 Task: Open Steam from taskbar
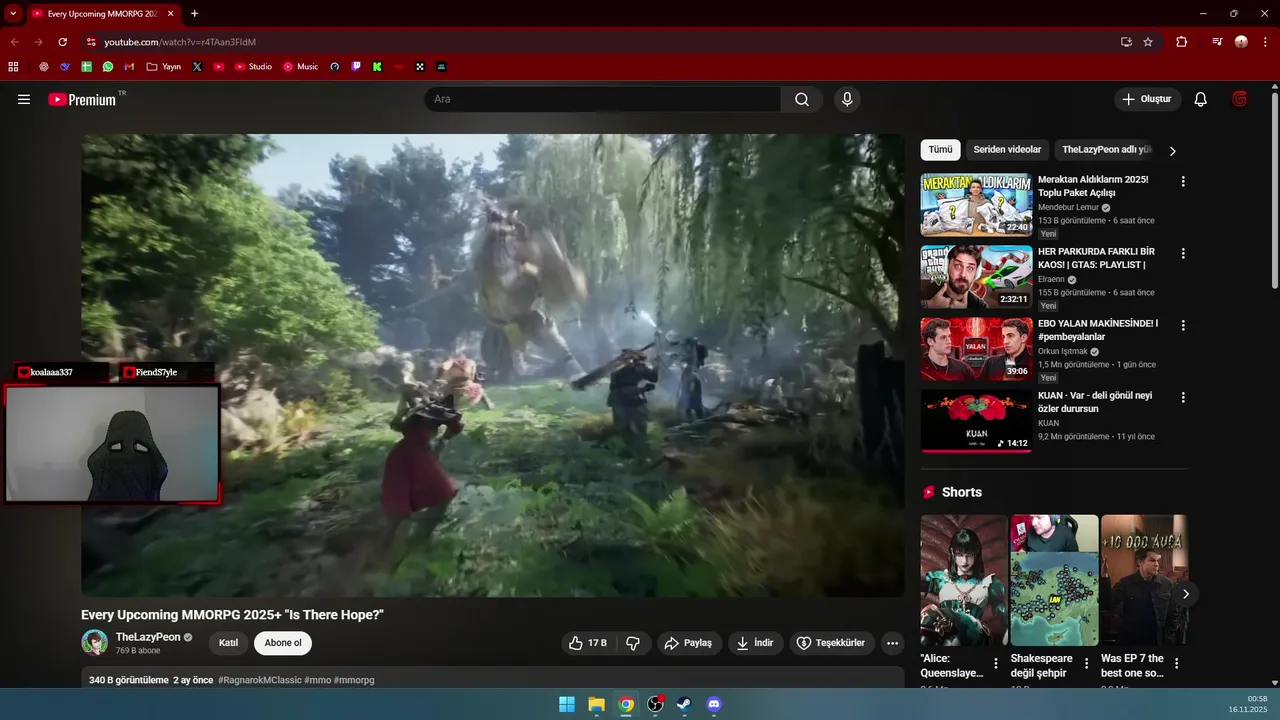[684, 704]
